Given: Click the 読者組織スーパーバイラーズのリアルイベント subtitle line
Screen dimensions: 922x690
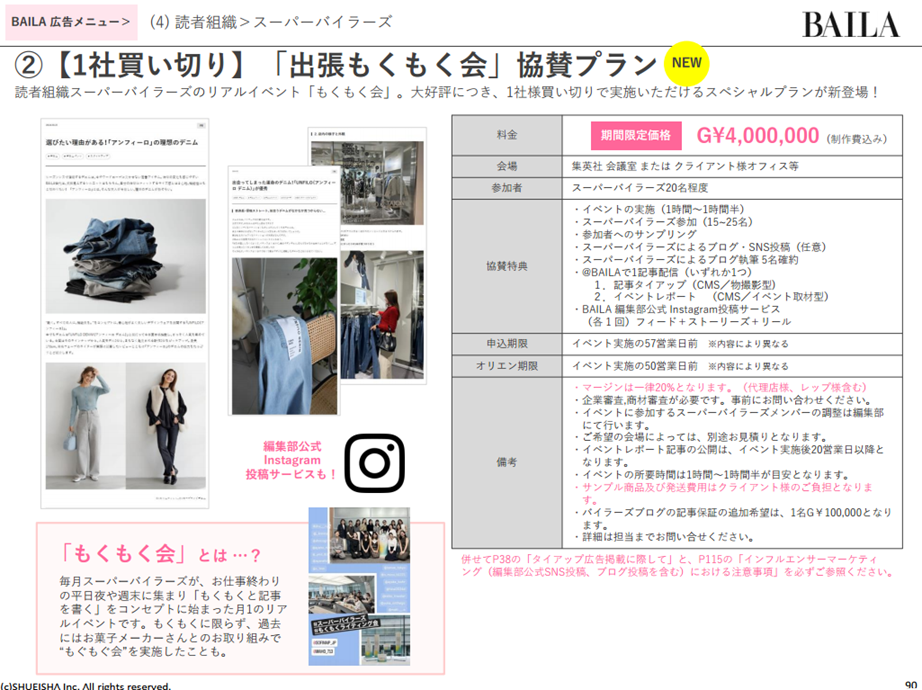Looking at the screenshot, I should click(446, 93).
